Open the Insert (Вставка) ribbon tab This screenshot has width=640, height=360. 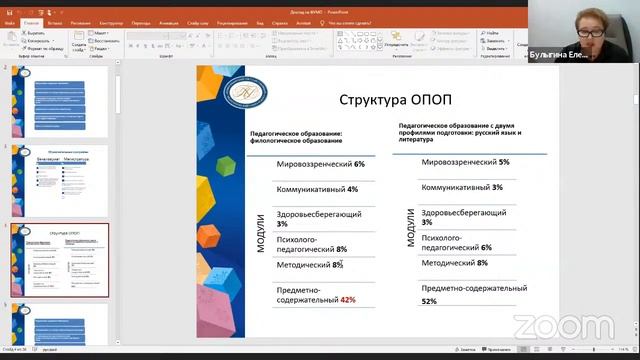[55, 23]
